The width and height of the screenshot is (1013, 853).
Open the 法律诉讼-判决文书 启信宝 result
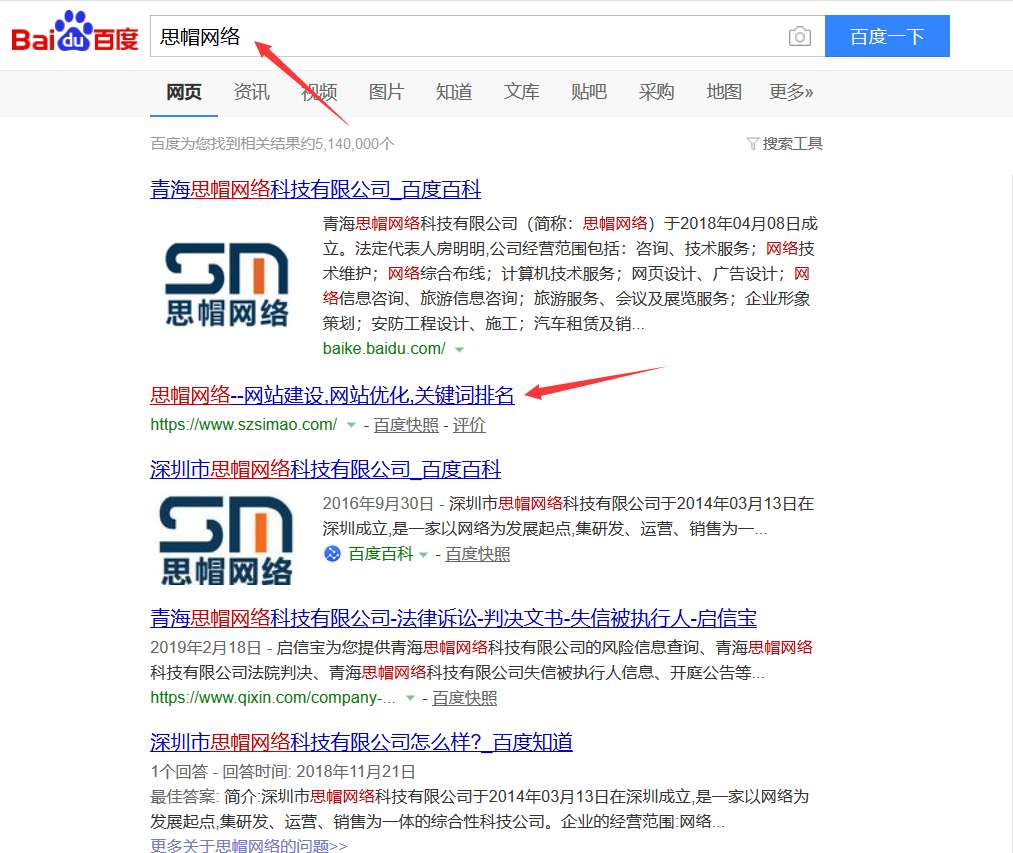pyautogui.click(x=454, y=618)
